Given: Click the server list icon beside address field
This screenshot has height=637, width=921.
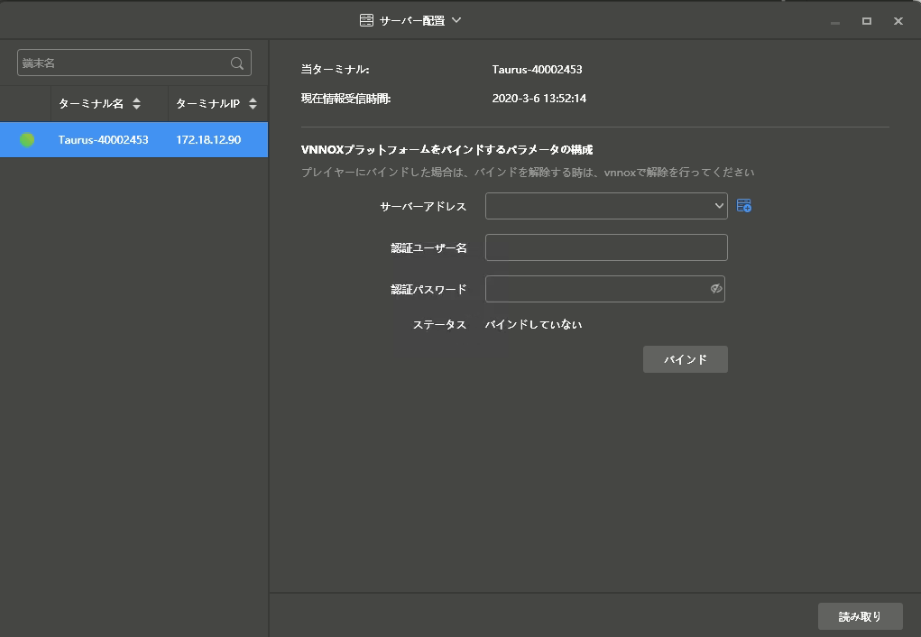Looking at the screenshot, I should (x=743, y=205).
